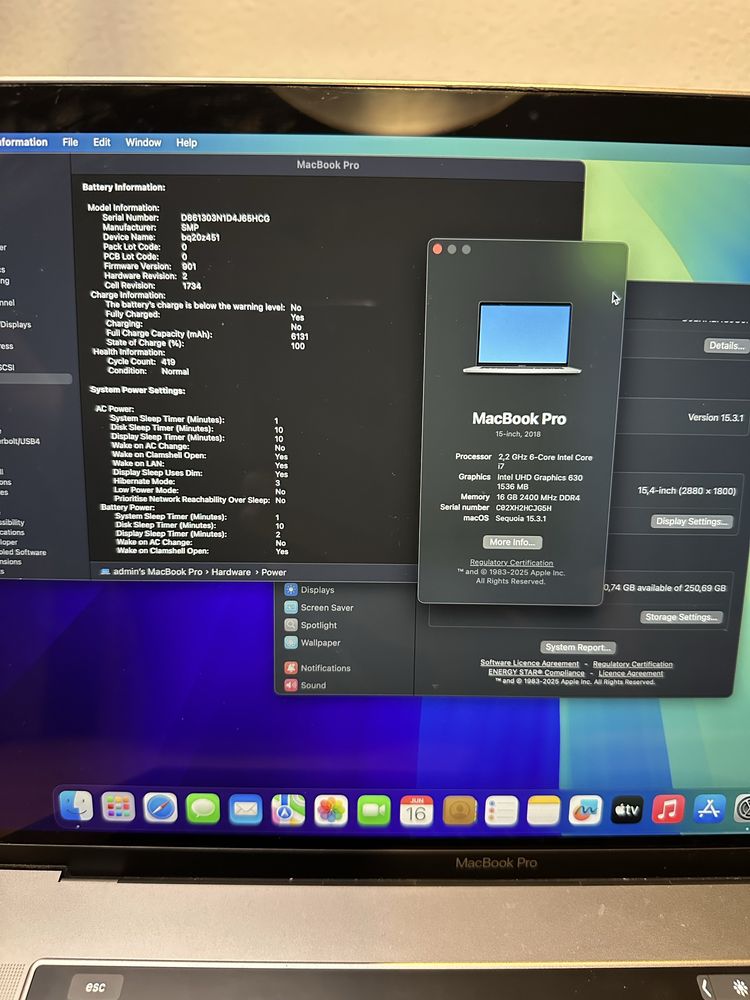The image size is (750, 1000).
Task: Select Thunderbolt/USB4 row in System Information sidebar
Action: point(20,441)
